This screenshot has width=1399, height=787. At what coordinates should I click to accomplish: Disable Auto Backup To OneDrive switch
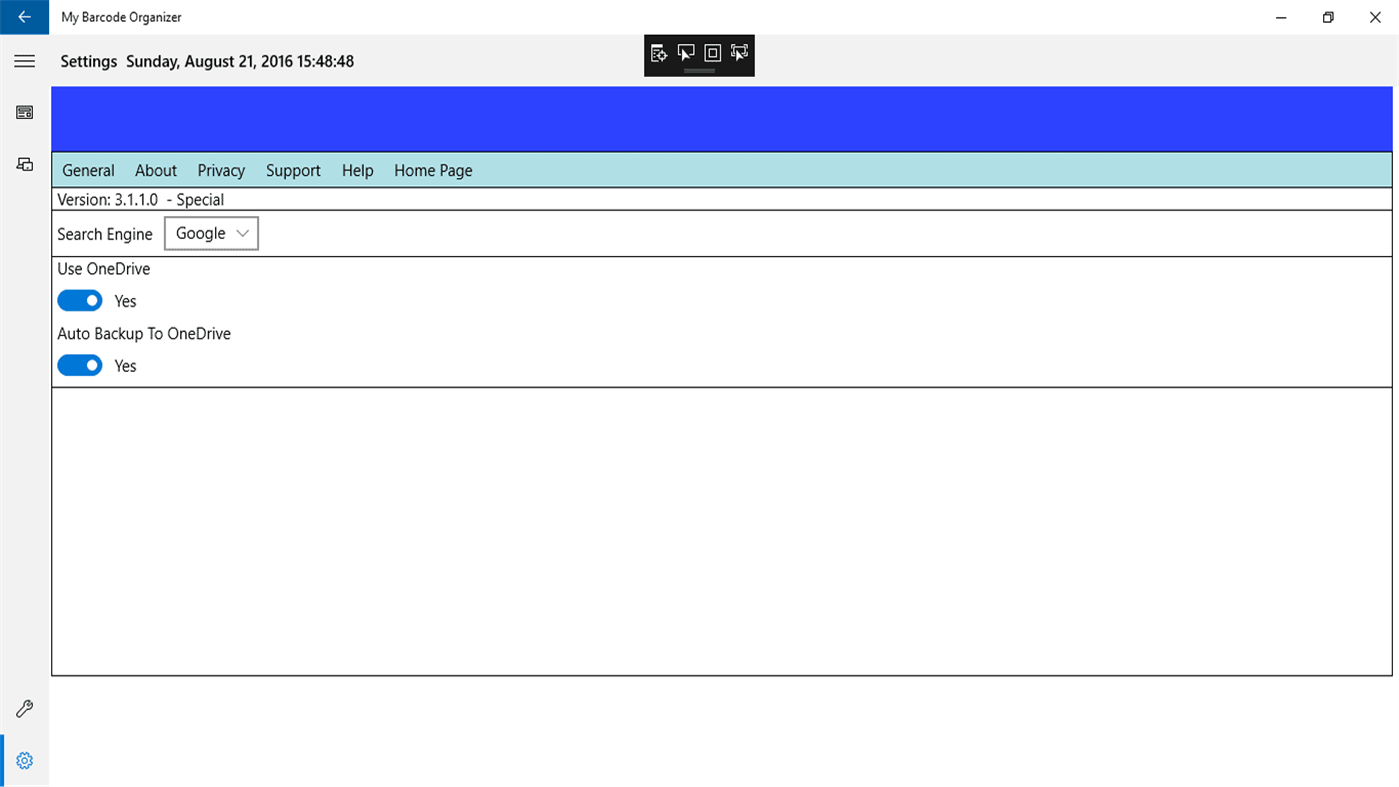click(80, 366)
